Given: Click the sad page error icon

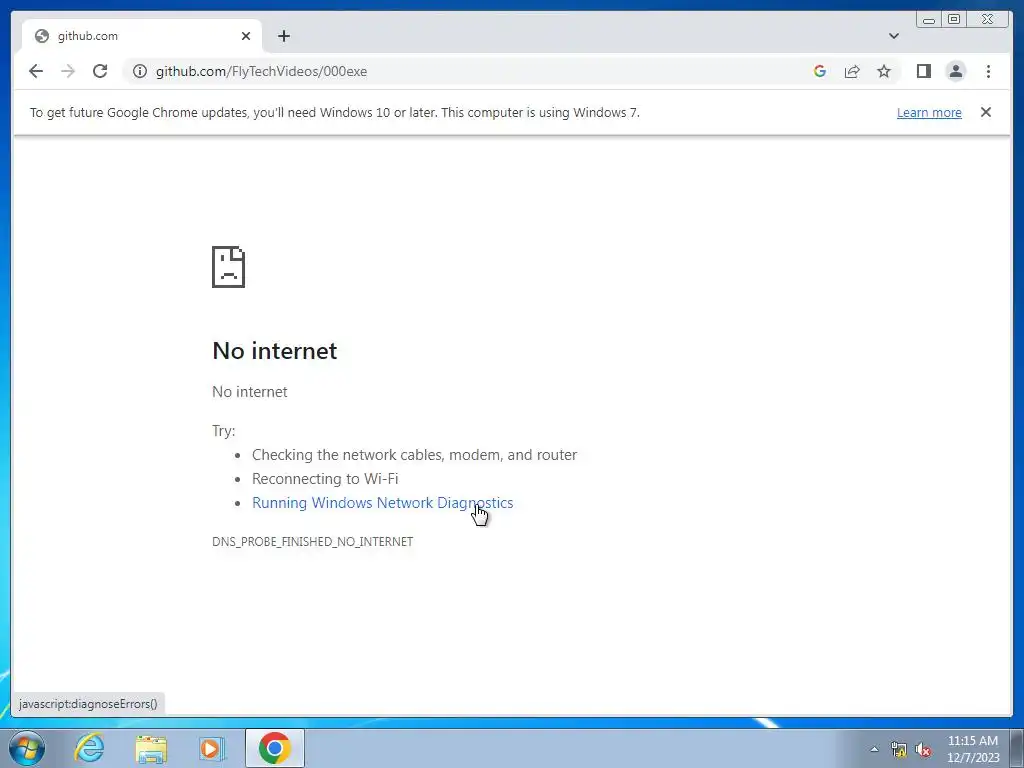Looking at the screenshot, I should (x=229, y=266).
